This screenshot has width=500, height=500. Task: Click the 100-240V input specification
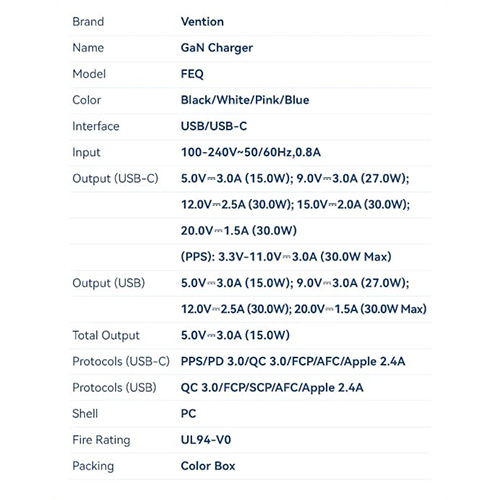tap(251, 152)
